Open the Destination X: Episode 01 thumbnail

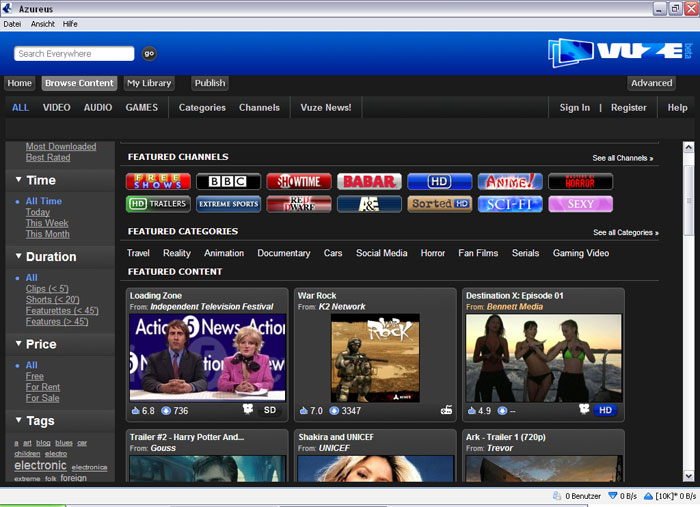pos(543,358)
